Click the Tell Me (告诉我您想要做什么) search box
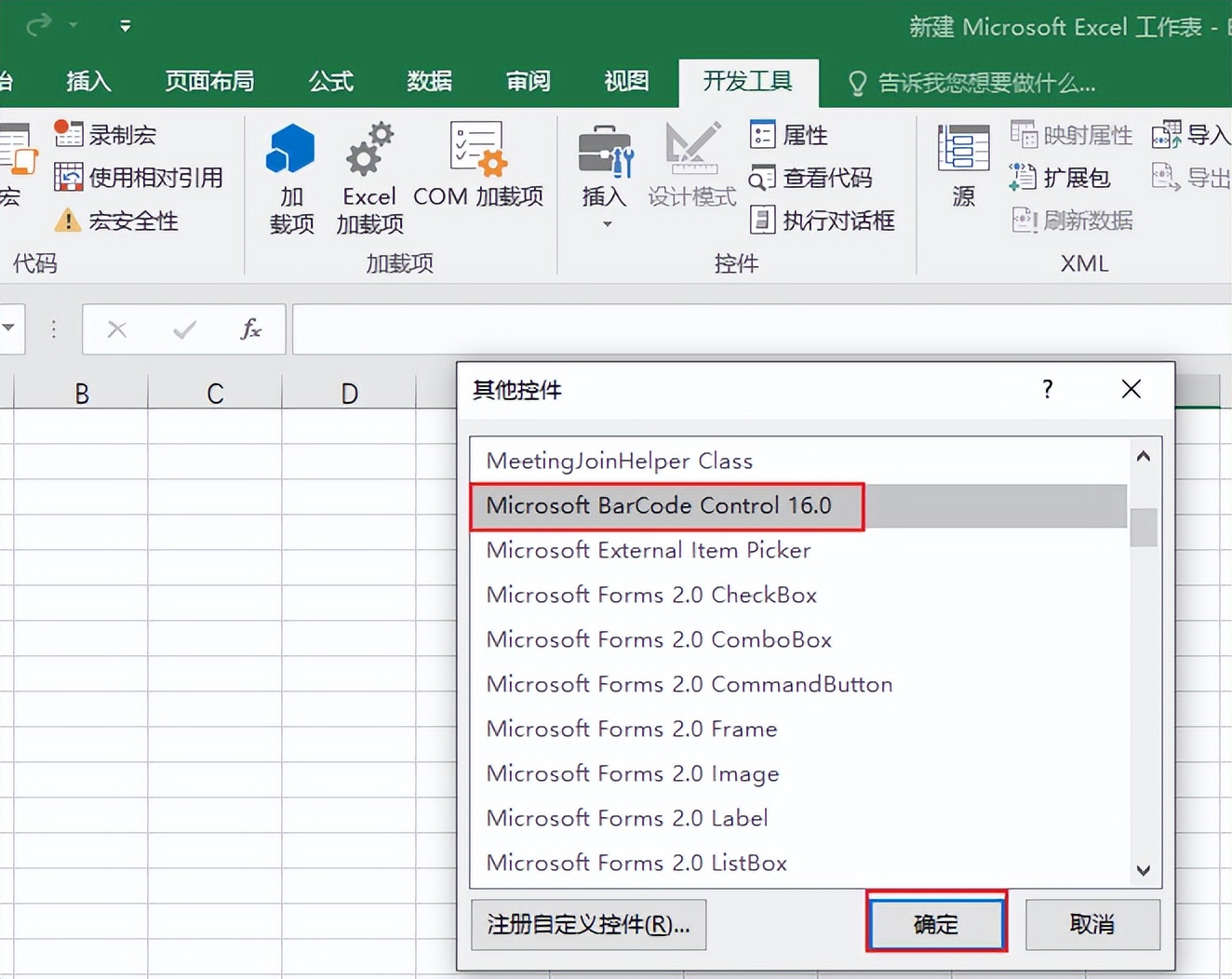This screenshot has width=1232, height=979. (972, 84)
